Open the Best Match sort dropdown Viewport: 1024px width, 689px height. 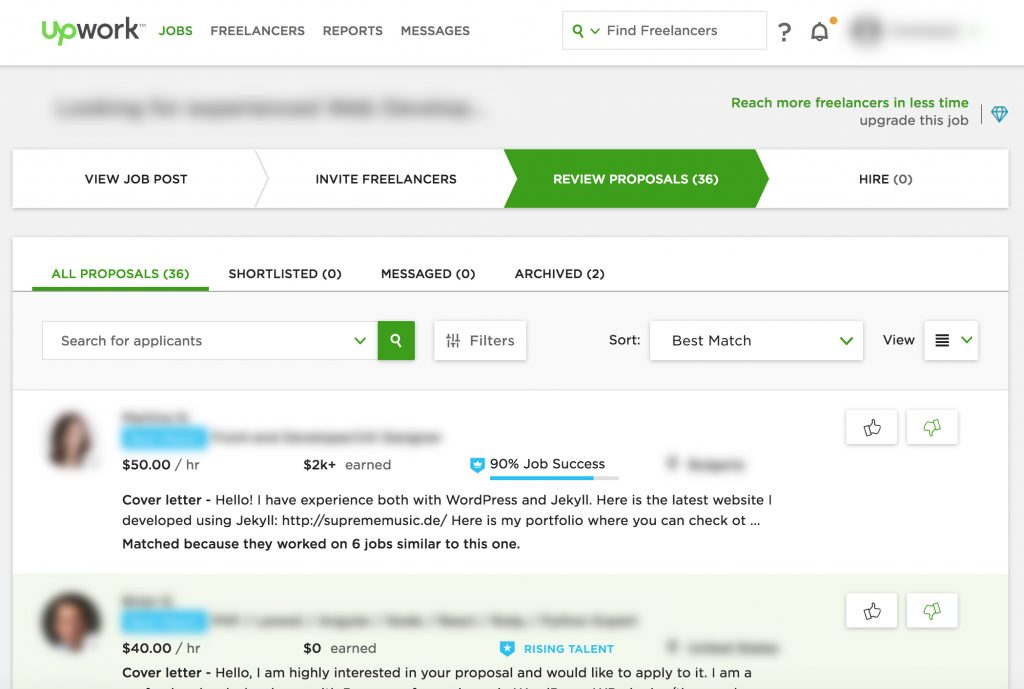pyautogui.click(x=756, y=340)
